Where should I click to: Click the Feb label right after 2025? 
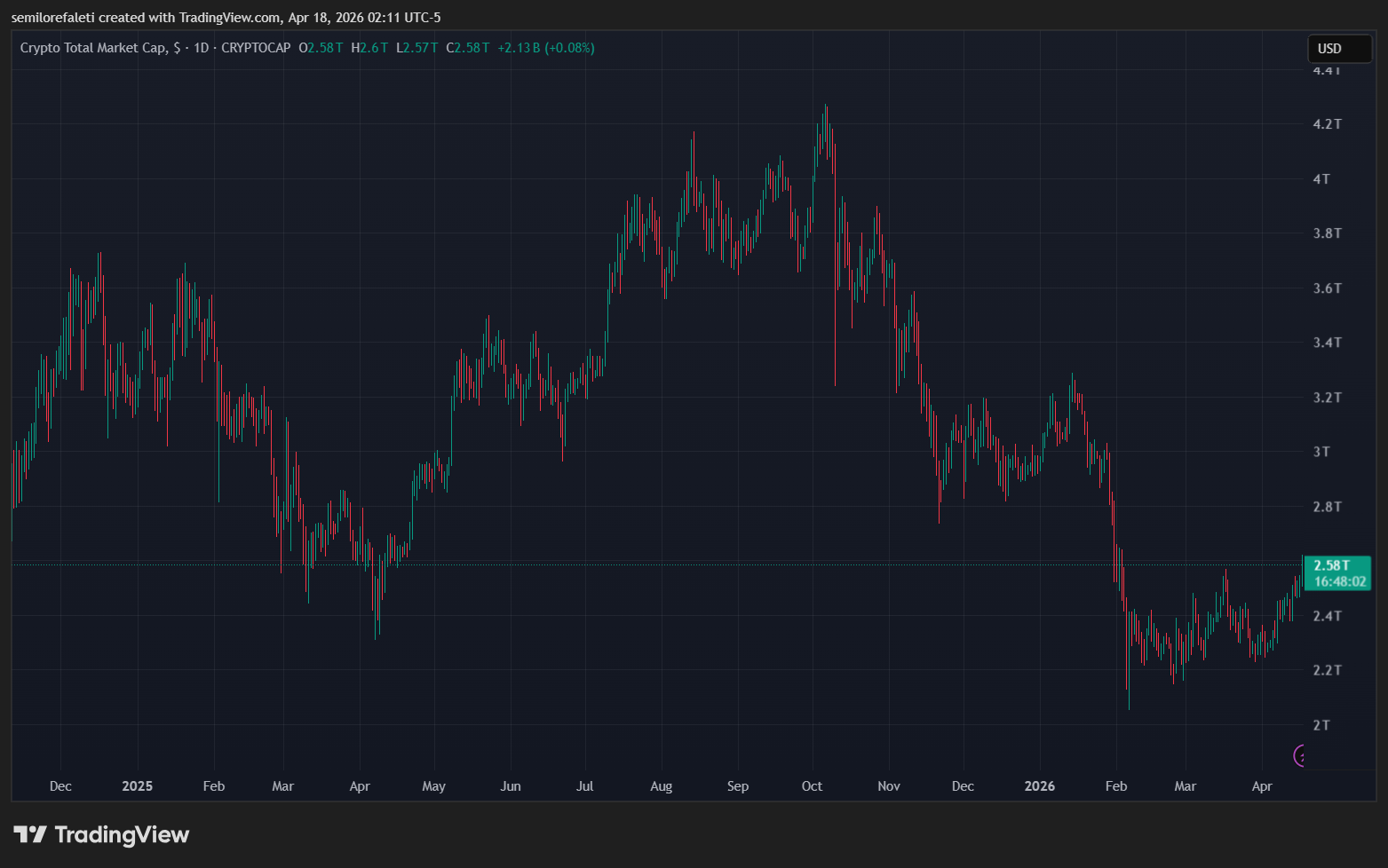(x=214, y=786)
